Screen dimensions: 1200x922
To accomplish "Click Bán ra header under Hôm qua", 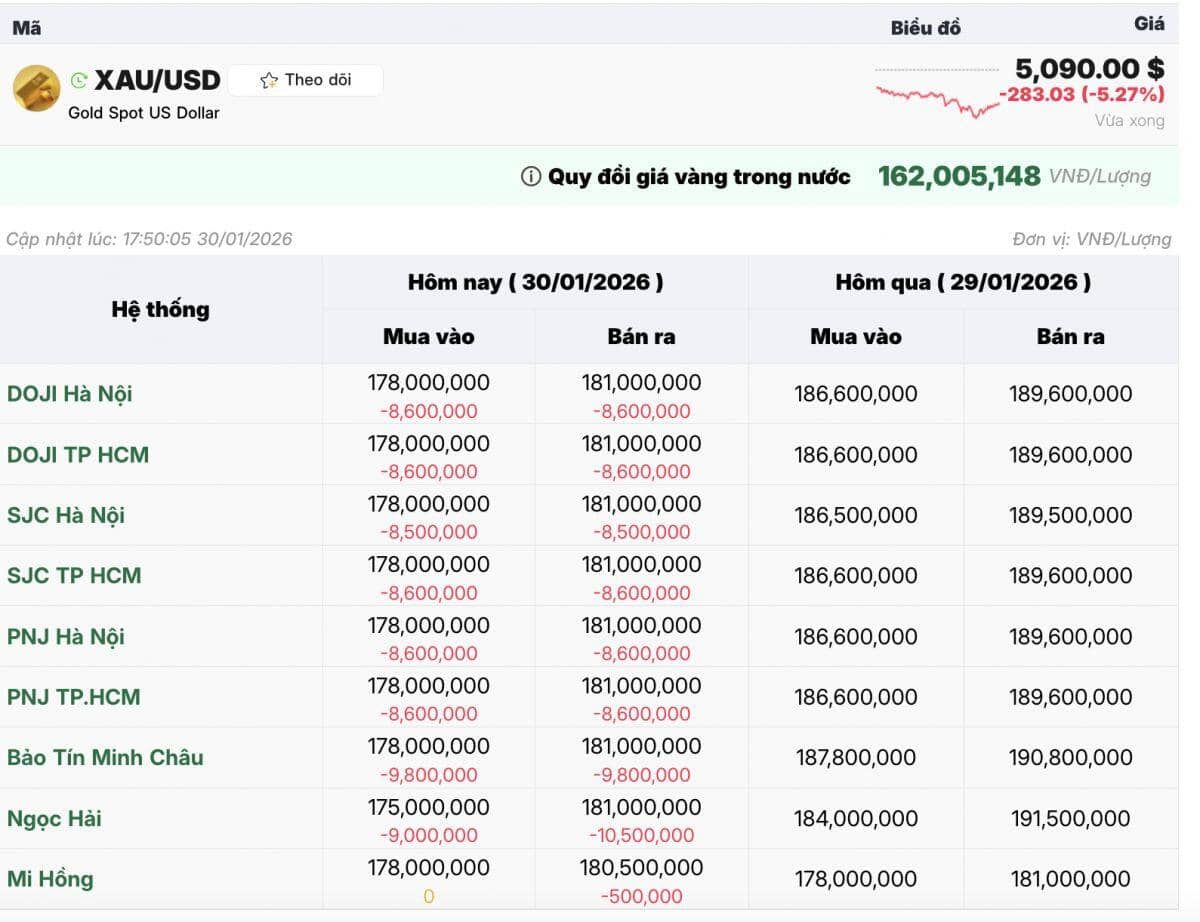I will click(1070, 337).
